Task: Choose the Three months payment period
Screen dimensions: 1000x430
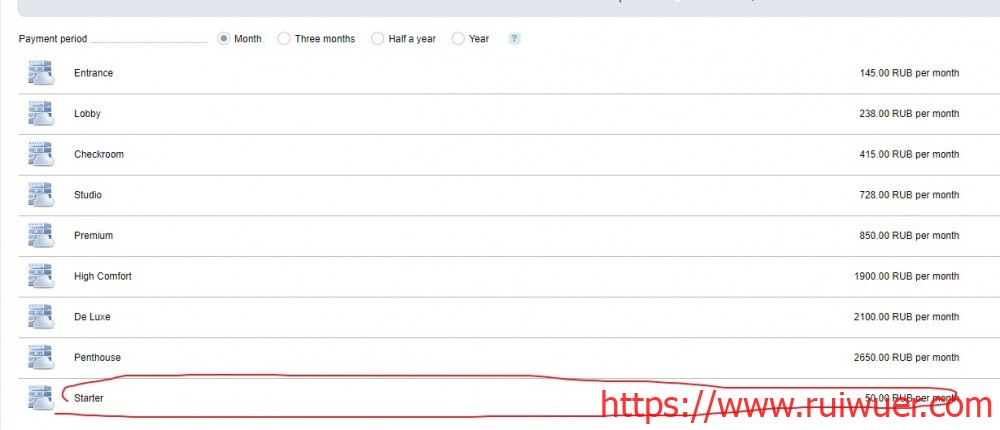Action: (x=284, y=39)
